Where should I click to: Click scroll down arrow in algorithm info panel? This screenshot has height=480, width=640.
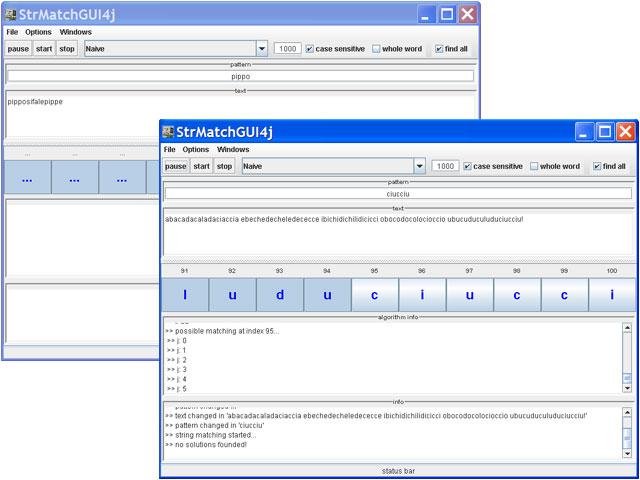627,388
